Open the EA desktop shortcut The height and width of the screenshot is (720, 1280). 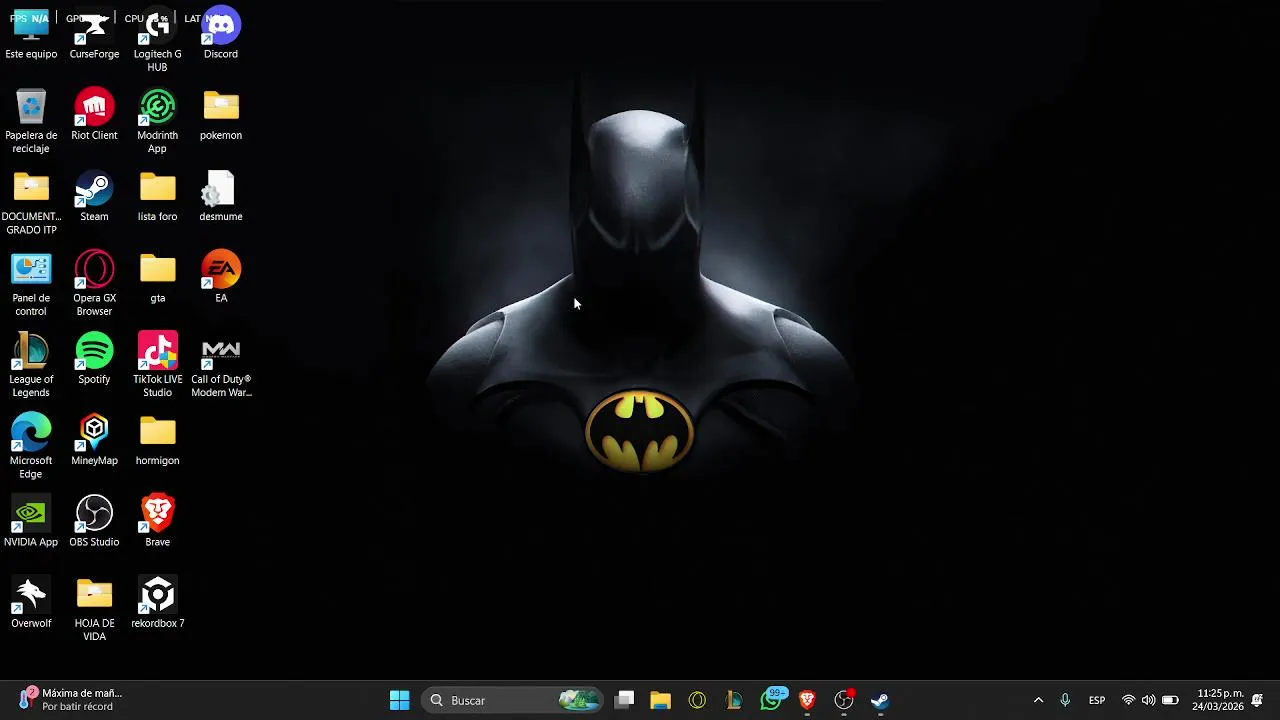[x=221, y=278]
